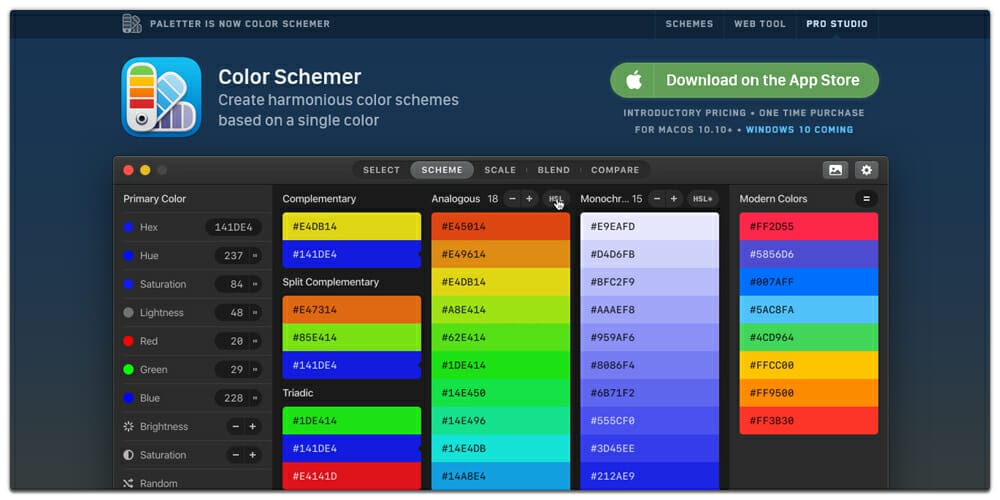Select Modern Colors swatch #4CD964
The width and height of the screenshot is (1000, 500).
click(x=809, y=337)
